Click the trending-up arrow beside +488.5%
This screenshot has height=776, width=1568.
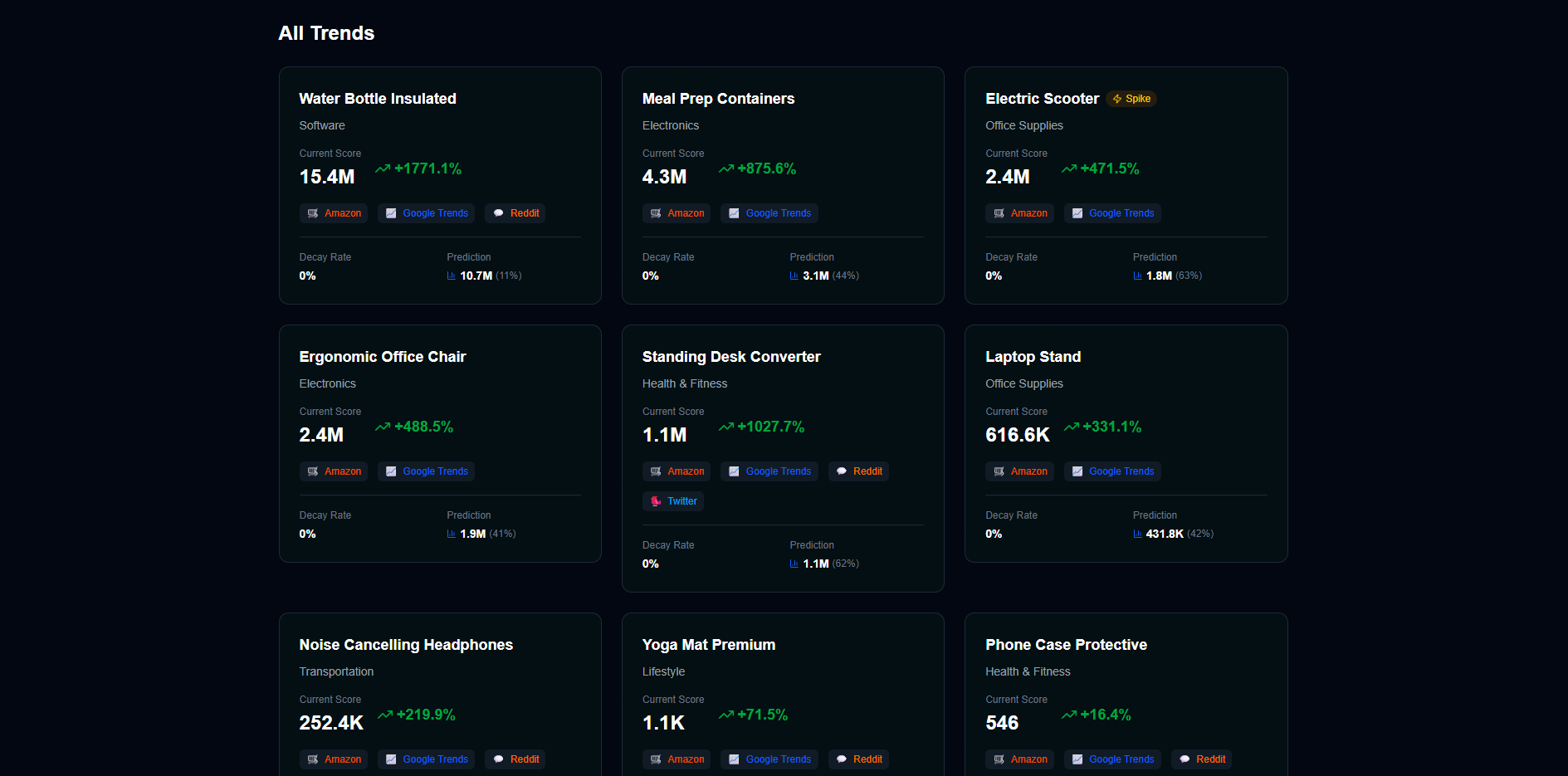tap(383, 427)
